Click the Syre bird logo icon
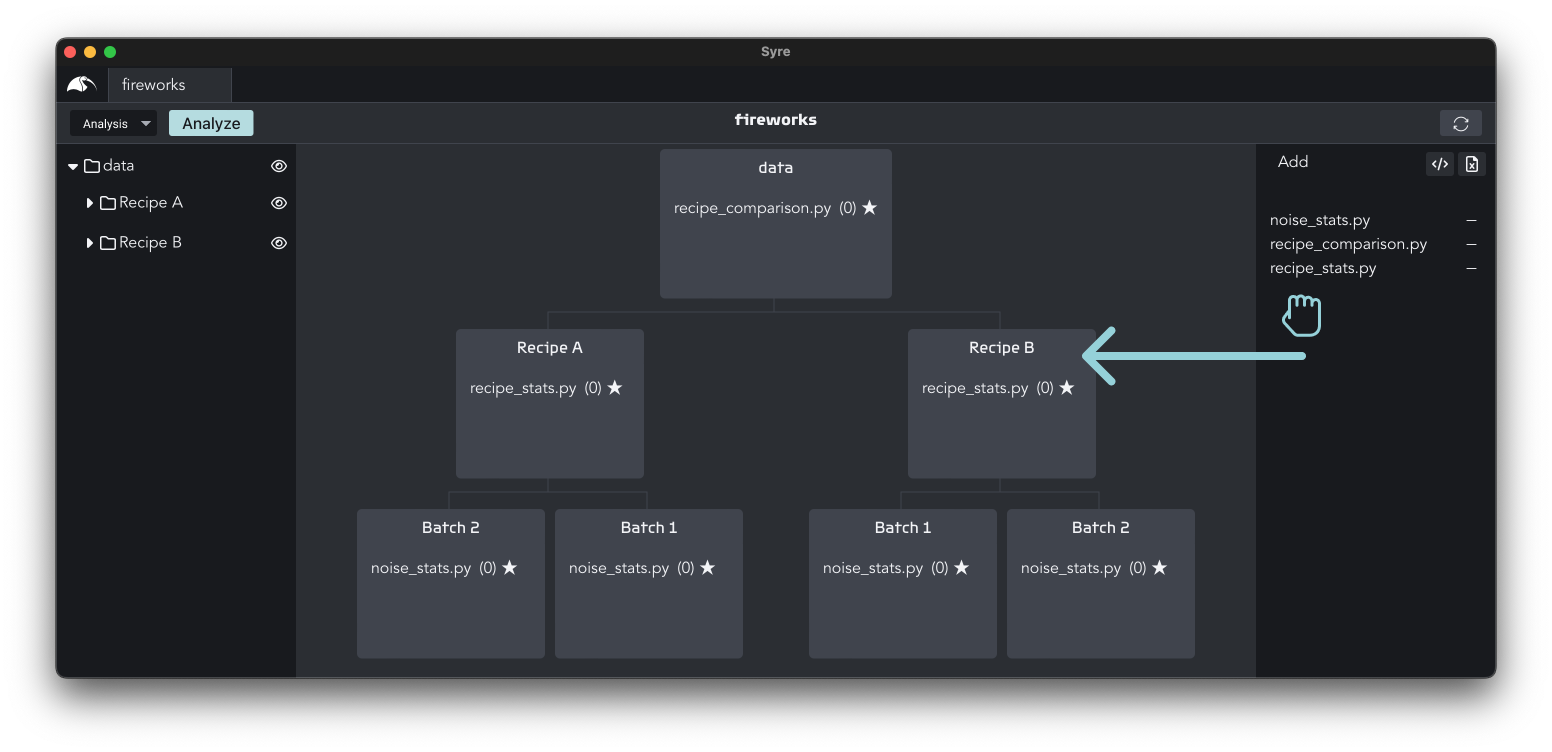 (x=82, y=85)
